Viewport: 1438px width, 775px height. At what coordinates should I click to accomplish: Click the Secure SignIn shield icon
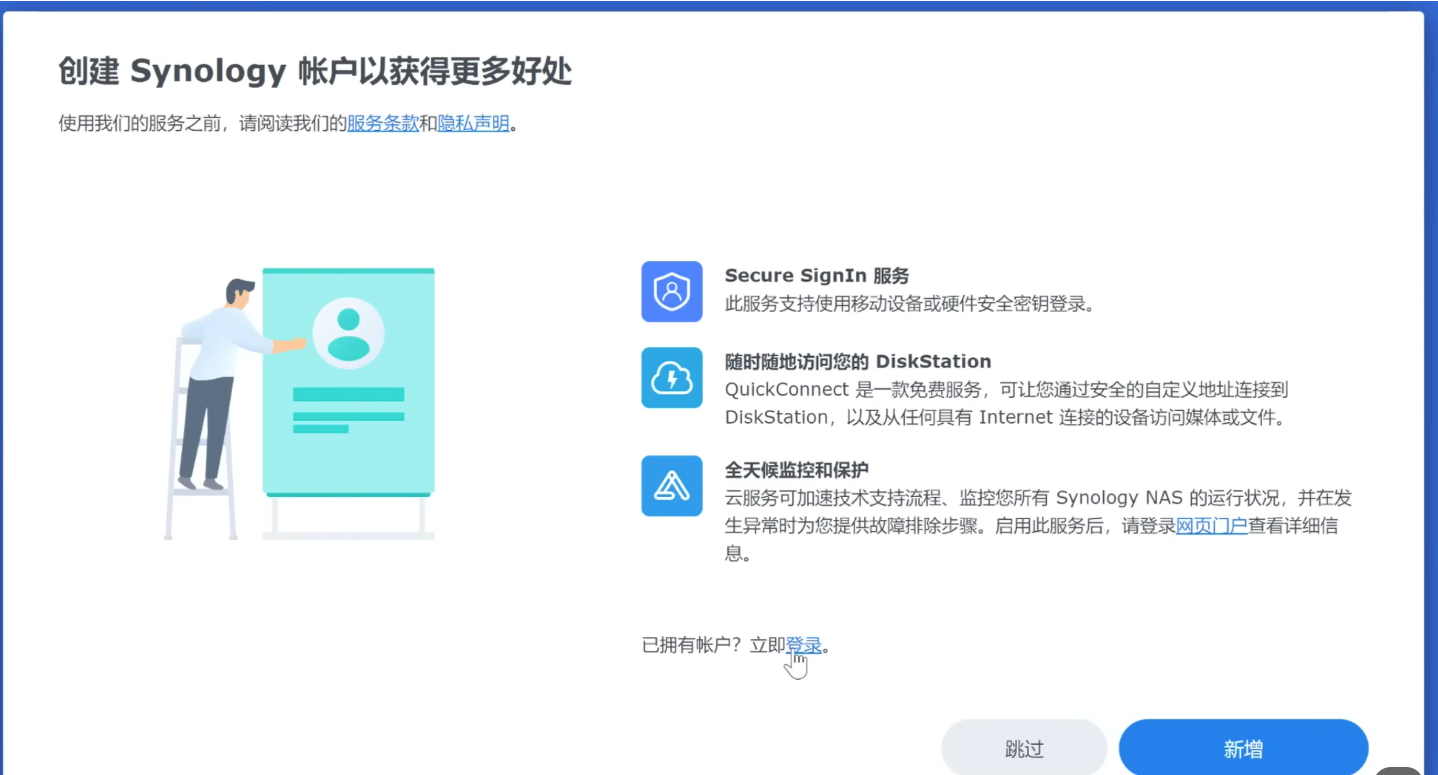point(671,292)
